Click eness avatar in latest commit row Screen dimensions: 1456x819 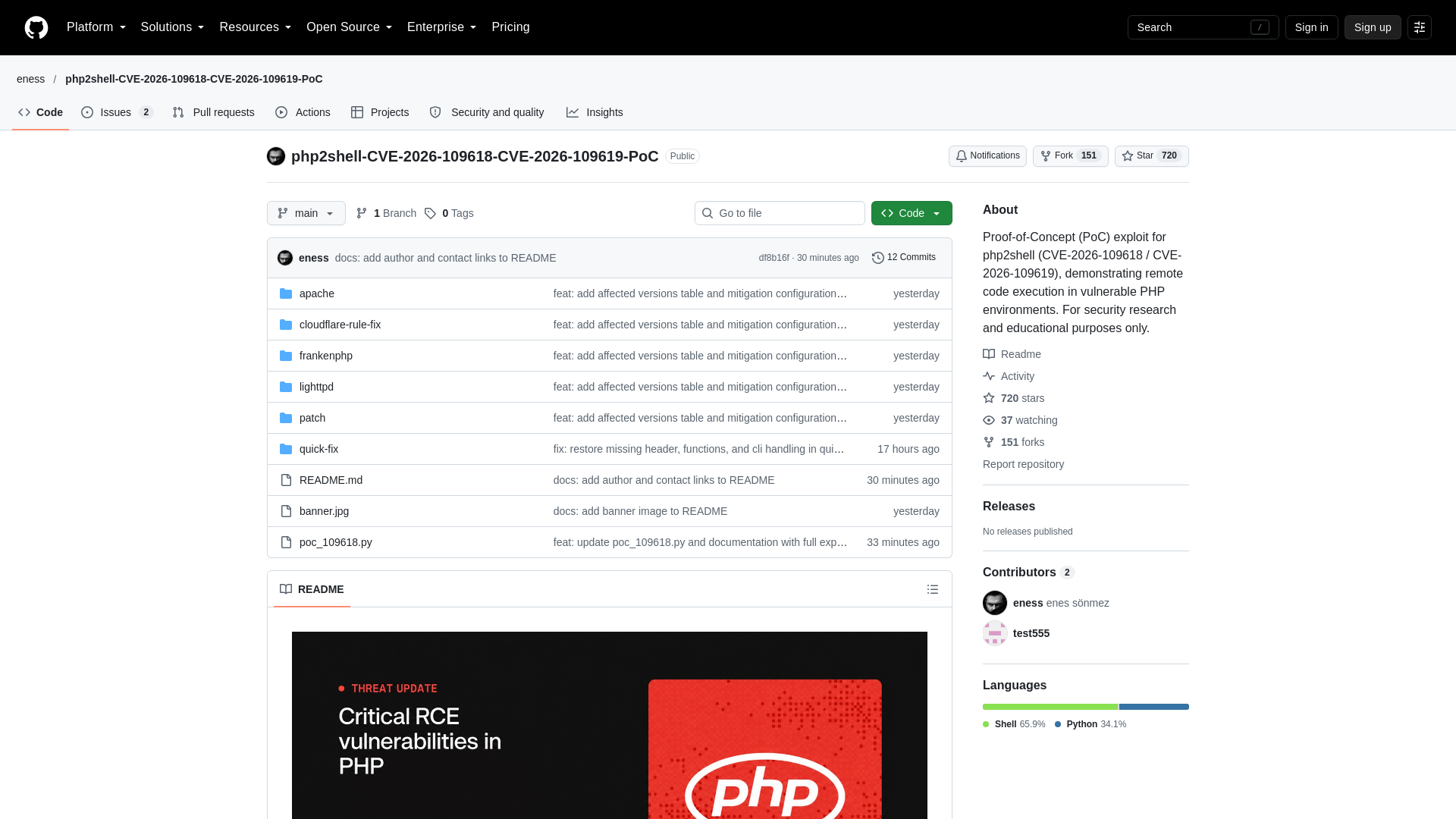pos(285,258)
